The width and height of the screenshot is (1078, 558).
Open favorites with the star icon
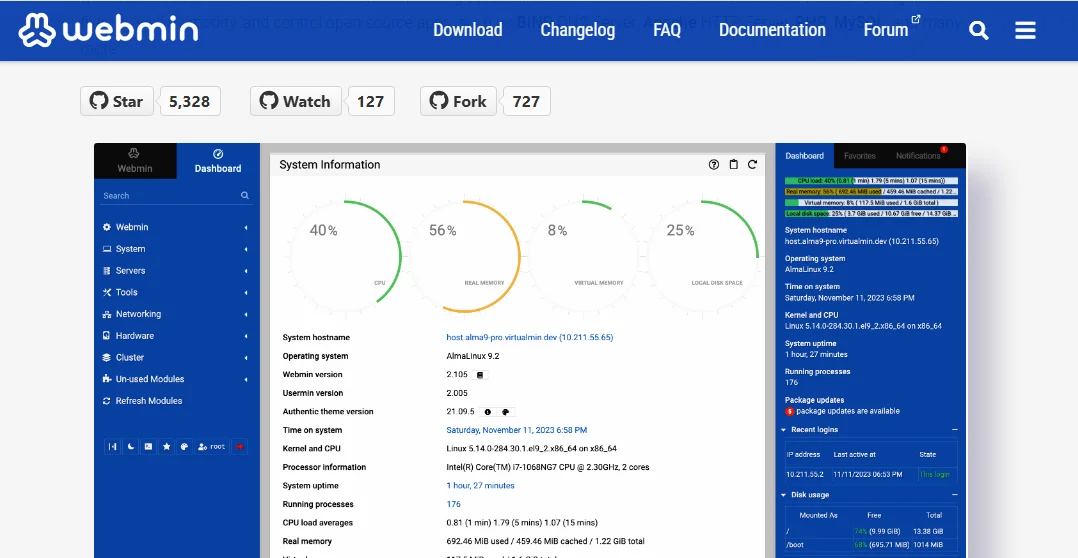(x=166, y=447)
